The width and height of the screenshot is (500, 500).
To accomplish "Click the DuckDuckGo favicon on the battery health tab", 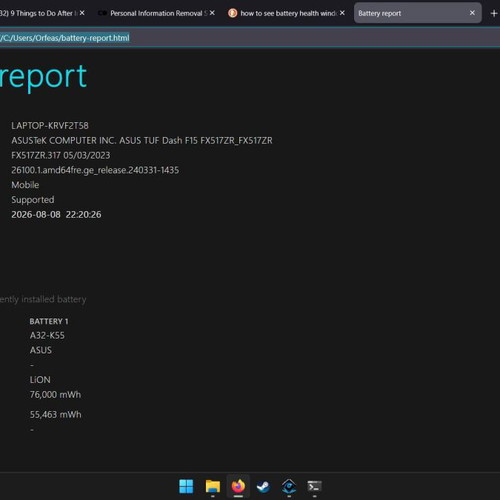I will coord(232,13).
